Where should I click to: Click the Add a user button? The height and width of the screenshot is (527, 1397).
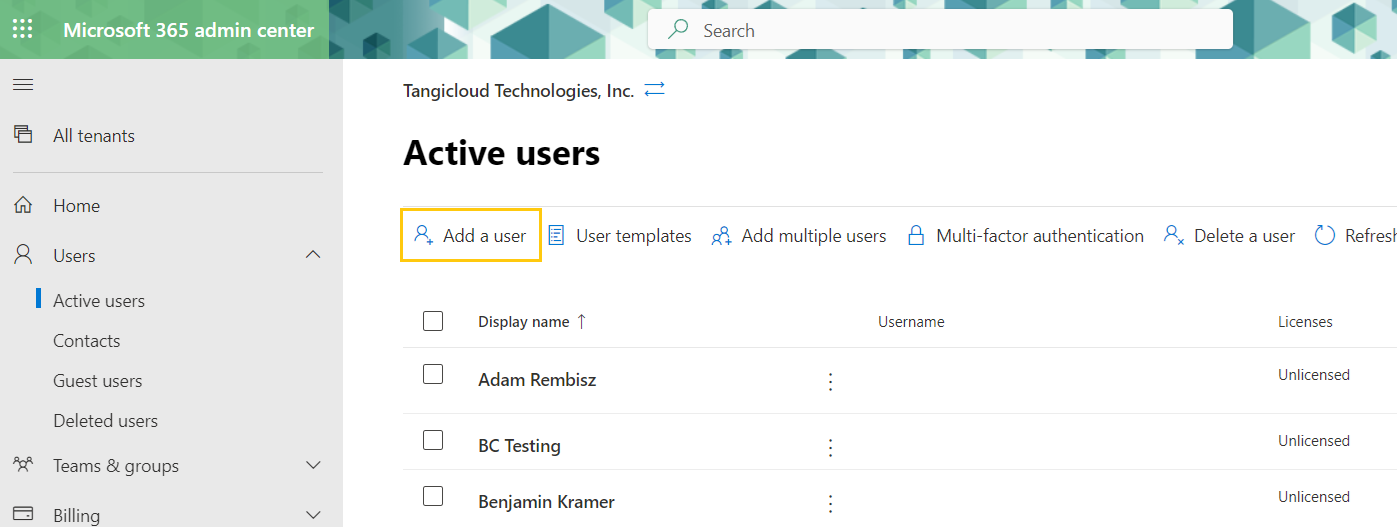click(x=471, y=235)
